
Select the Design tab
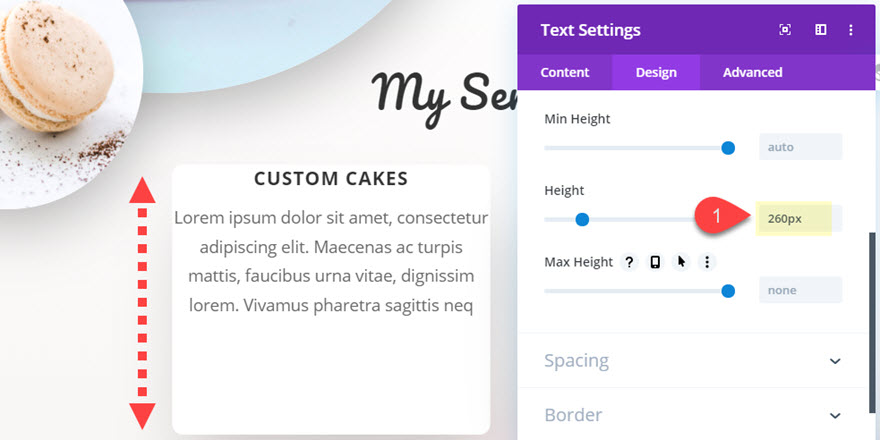(656, 72)
